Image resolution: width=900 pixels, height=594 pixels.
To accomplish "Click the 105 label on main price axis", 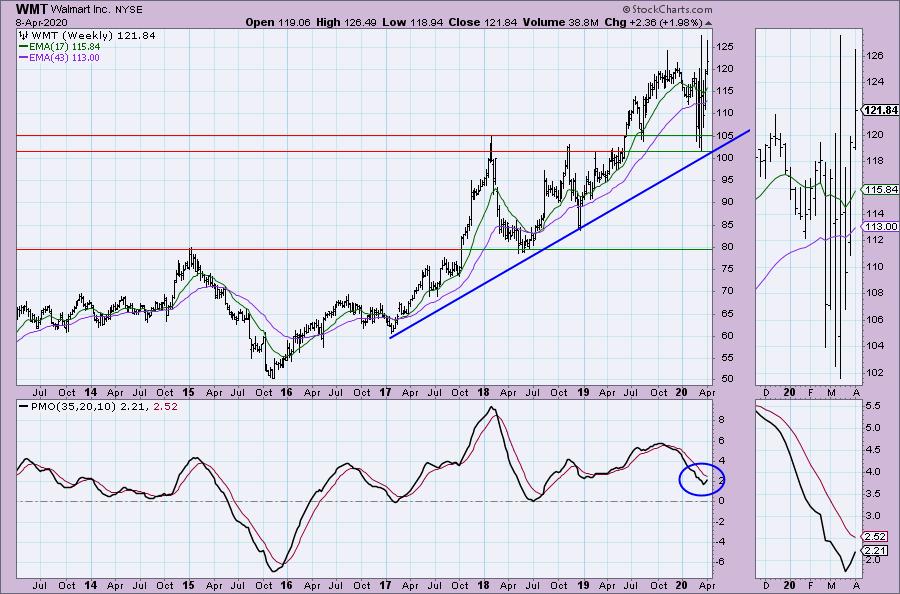I will [x=725, y=135].
